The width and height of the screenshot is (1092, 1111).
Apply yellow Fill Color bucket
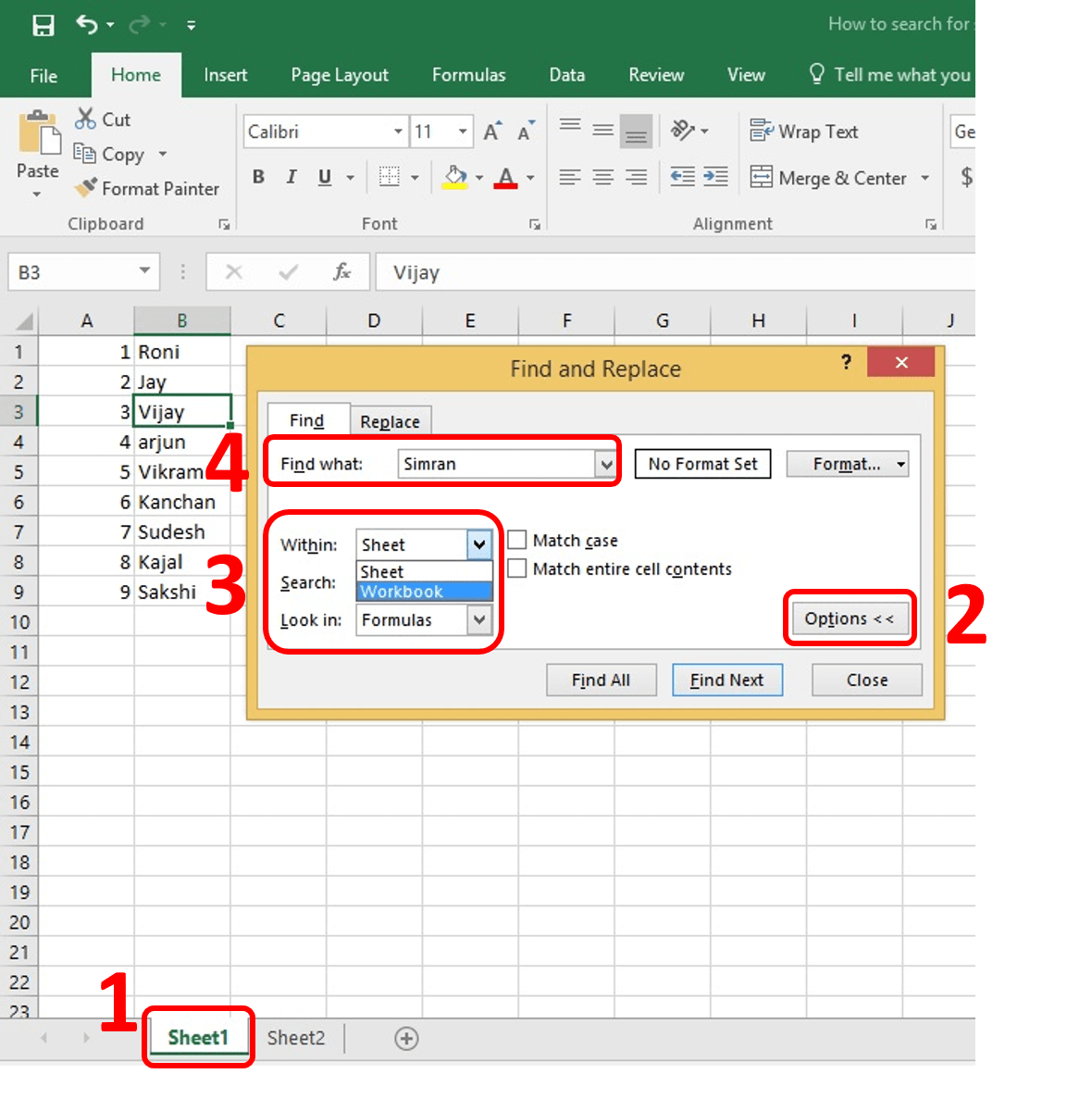tap(454, 177)
